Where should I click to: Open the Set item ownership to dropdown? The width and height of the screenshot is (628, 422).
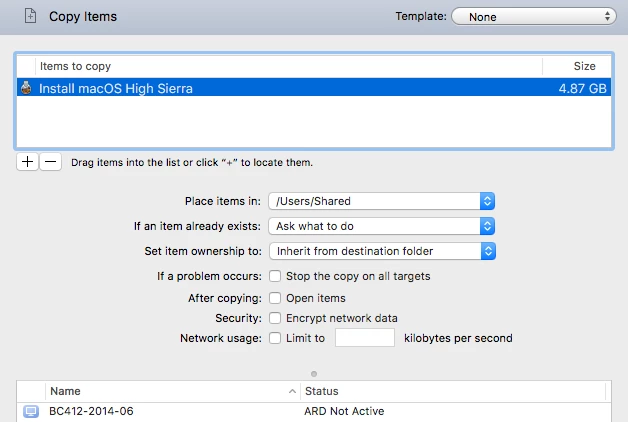point(382,251)
